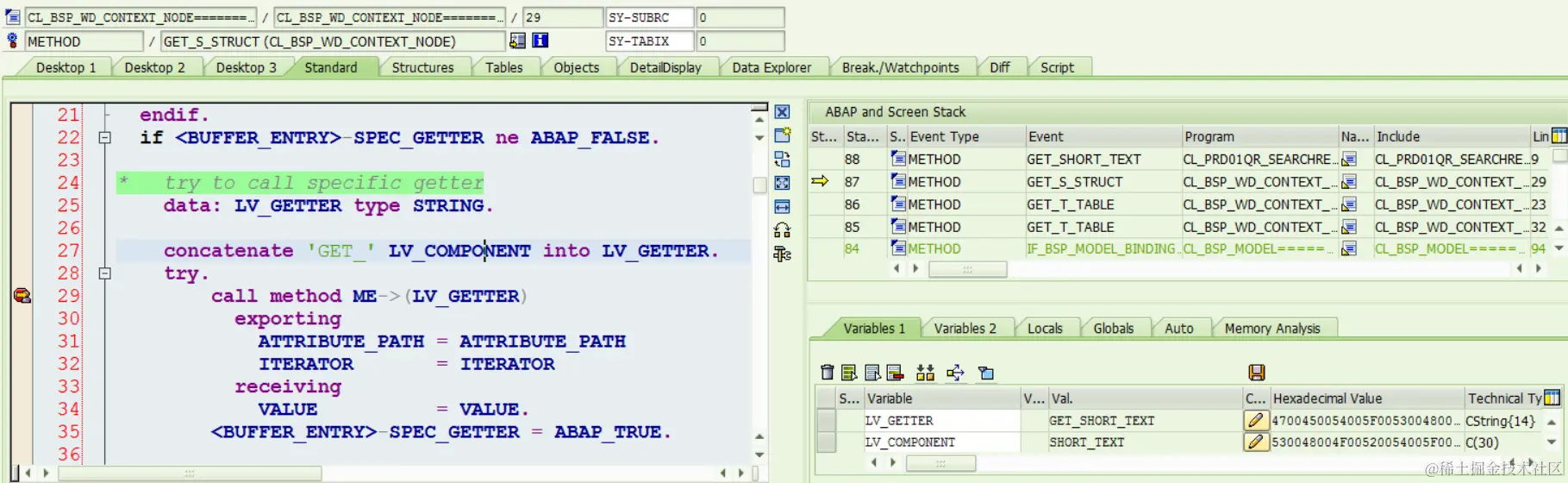Click the horizontal scrollbar thumb under code editor

pyautogui.click(x=190, y=473)
